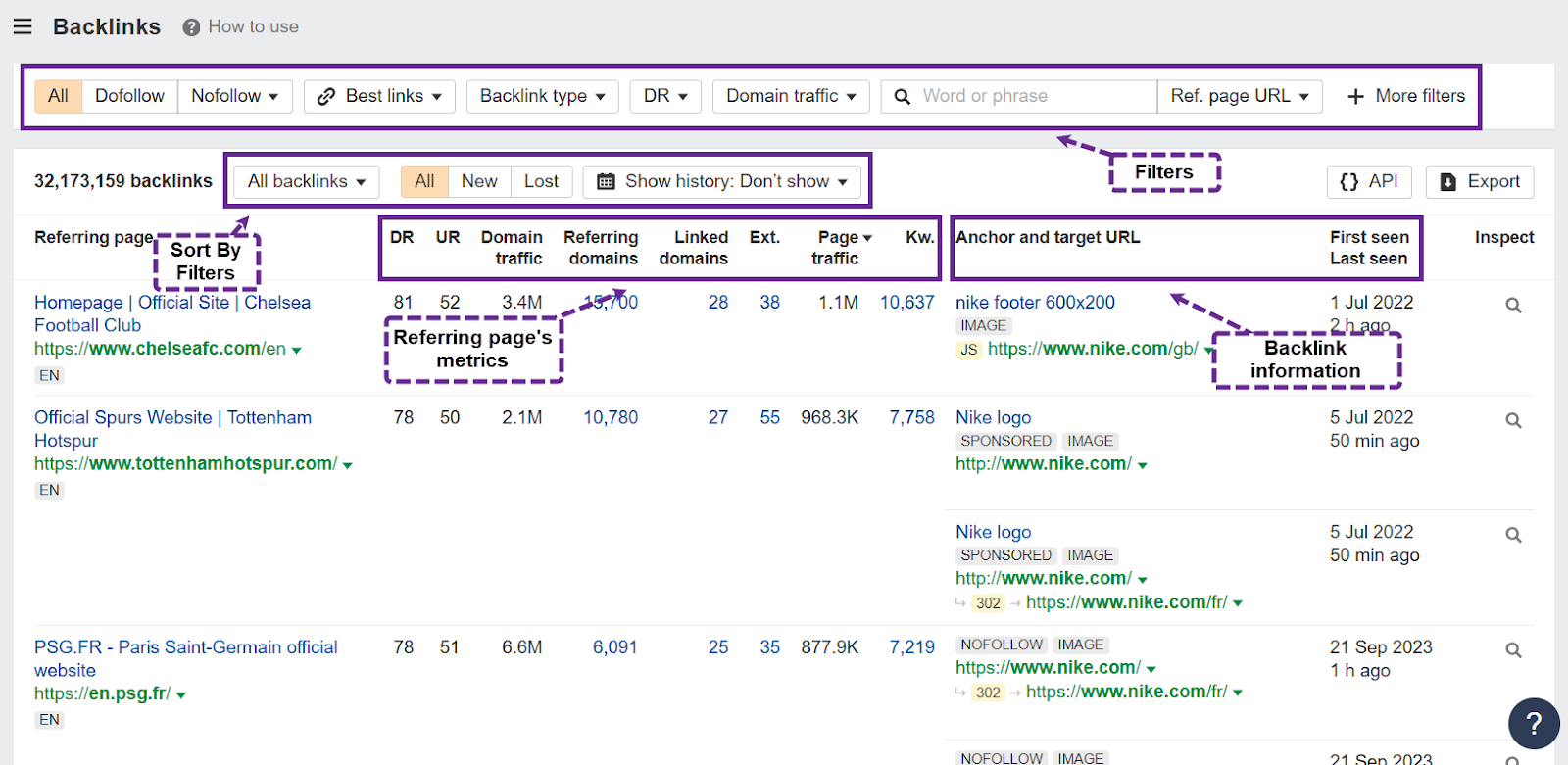Open the Domain traffic filter dropdown

click(x=790, y=96)
